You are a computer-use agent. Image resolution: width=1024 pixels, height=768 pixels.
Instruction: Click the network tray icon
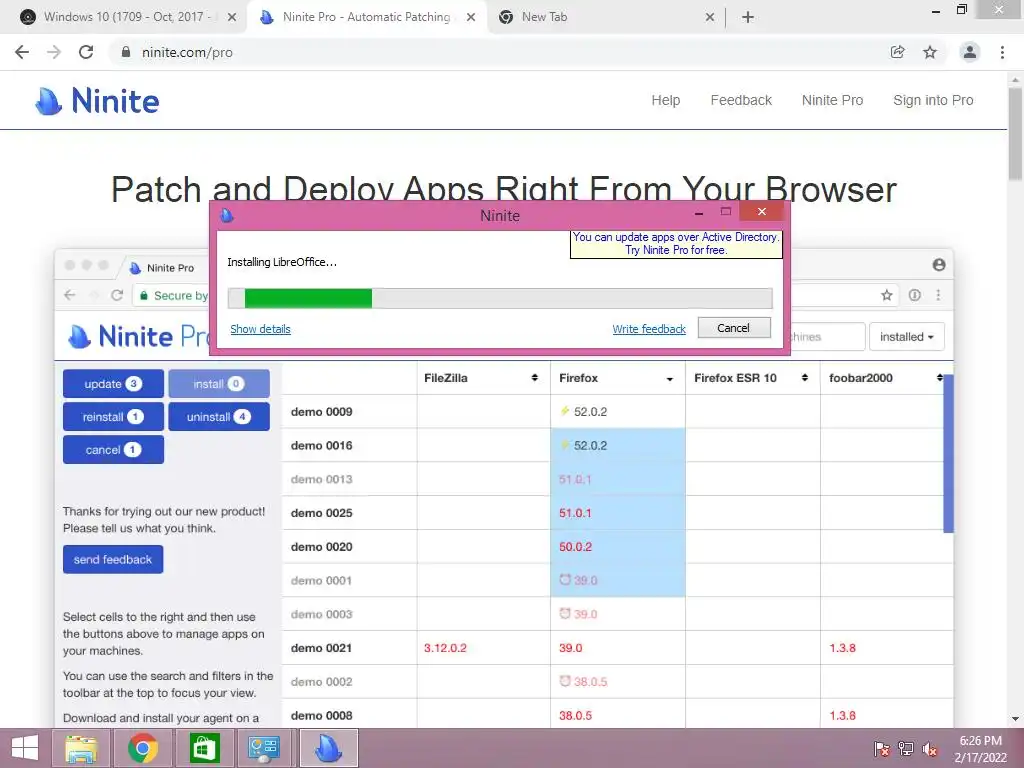906,749
